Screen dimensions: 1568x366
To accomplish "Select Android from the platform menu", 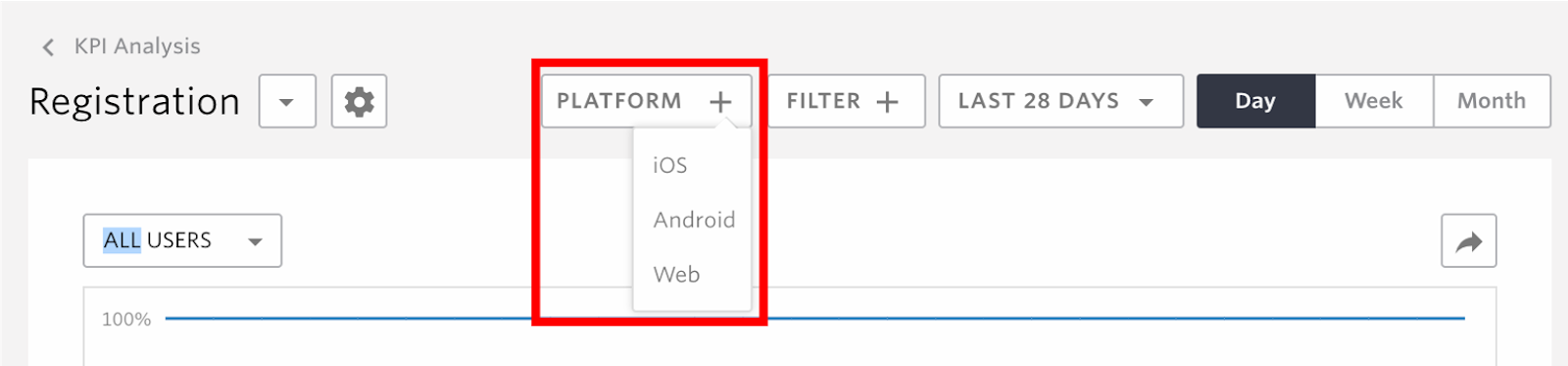I will point(694,220).
